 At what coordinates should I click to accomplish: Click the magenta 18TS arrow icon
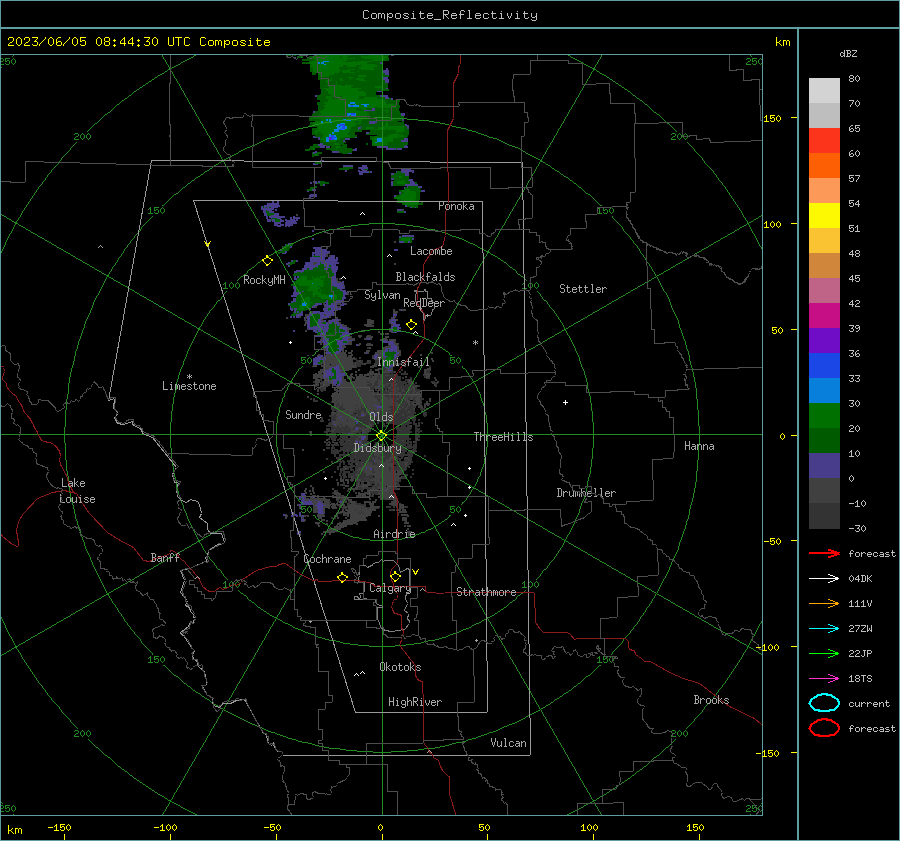click(x=824, y=679)
